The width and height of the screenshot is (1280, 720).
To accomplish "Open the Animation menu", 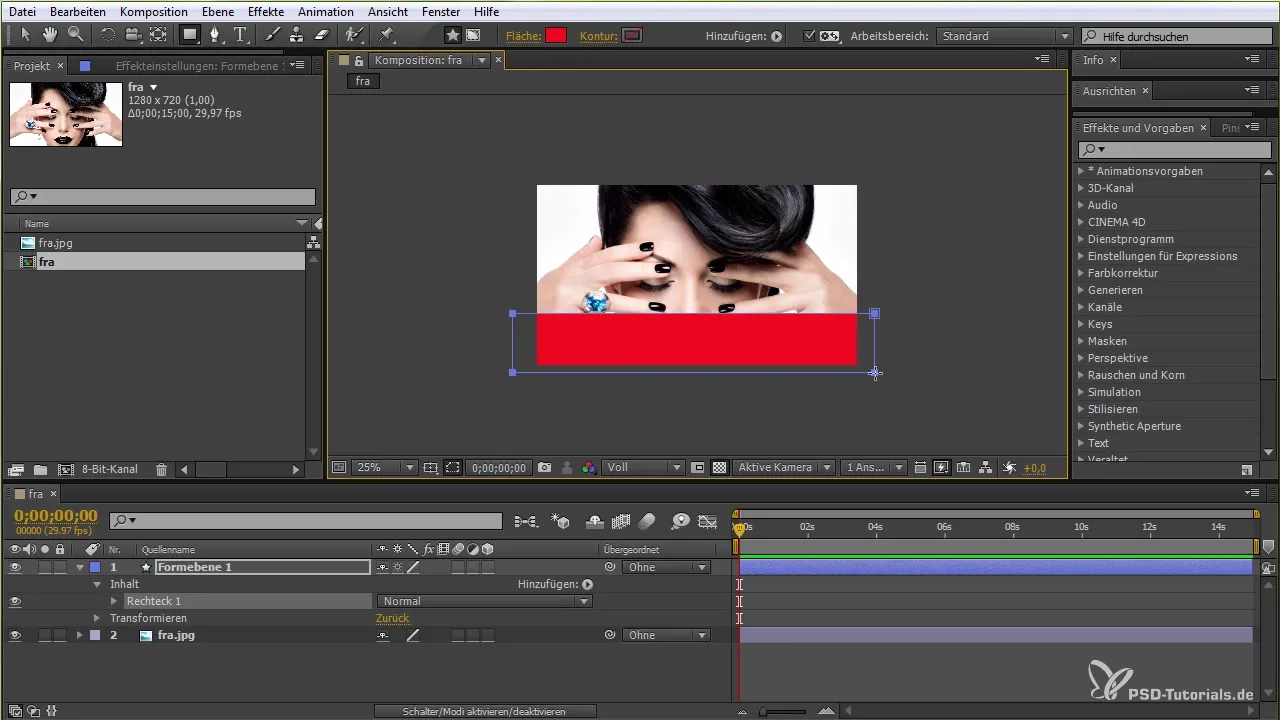I will (x=325, y=11).
